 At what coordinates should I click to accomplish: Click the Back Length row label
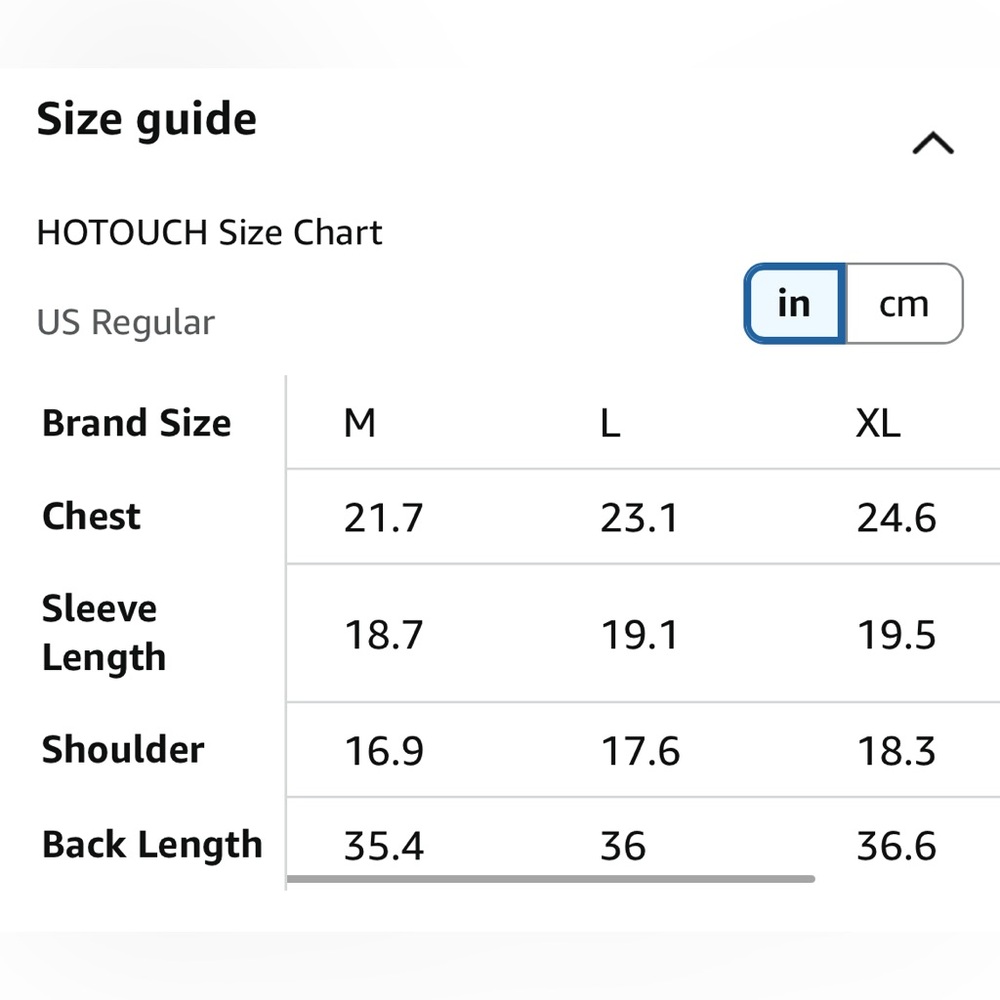[152, 845]
